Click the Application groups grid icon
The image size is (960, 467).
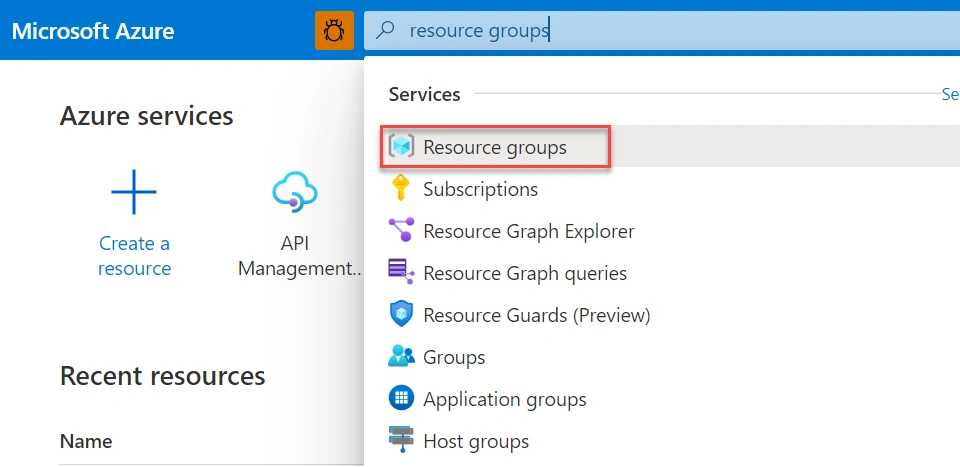402,398
